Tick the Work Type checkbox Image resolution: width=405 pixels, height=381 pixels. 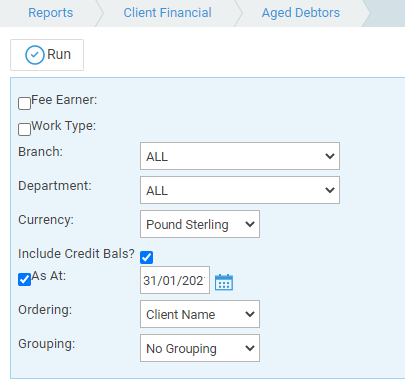pos(24,129)
